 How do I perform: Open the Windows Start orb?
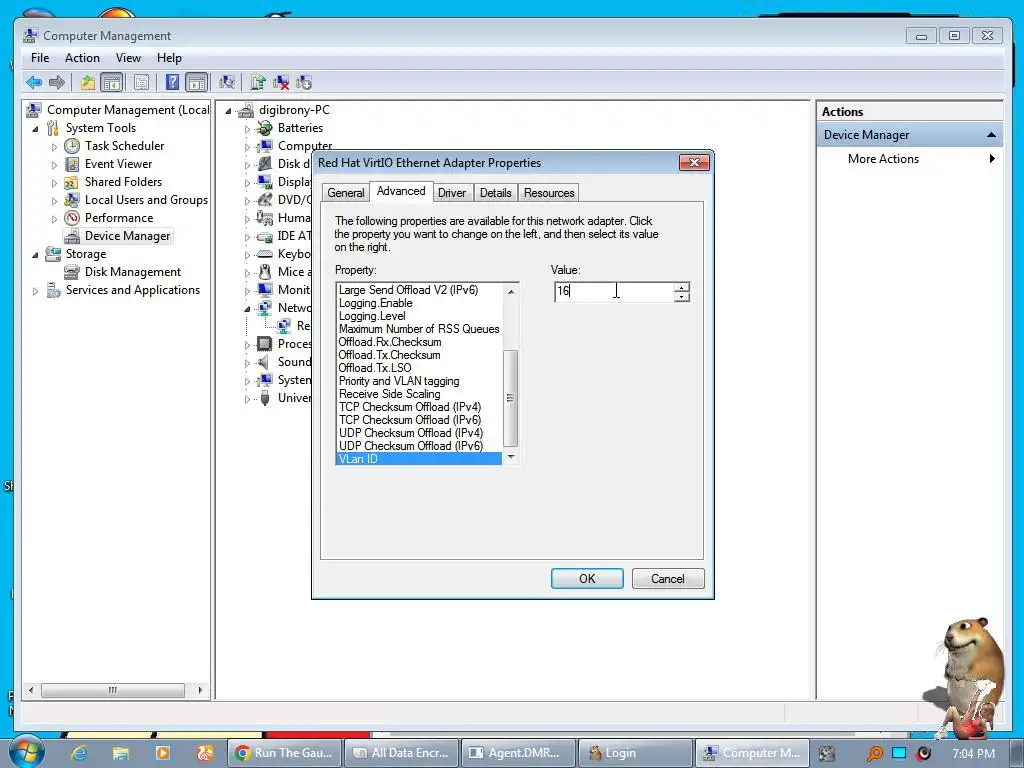[27, 752]
